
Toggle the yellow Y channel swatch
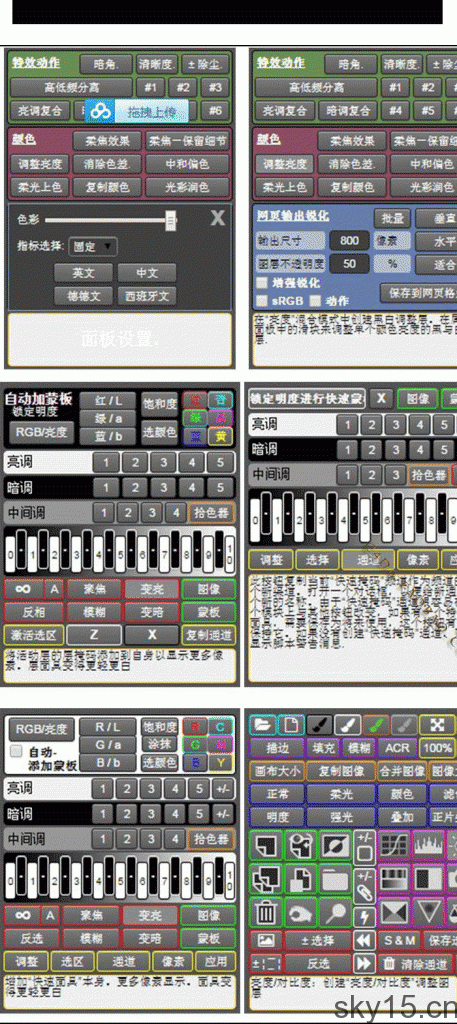pyautogui.click(x=221, y=762)
